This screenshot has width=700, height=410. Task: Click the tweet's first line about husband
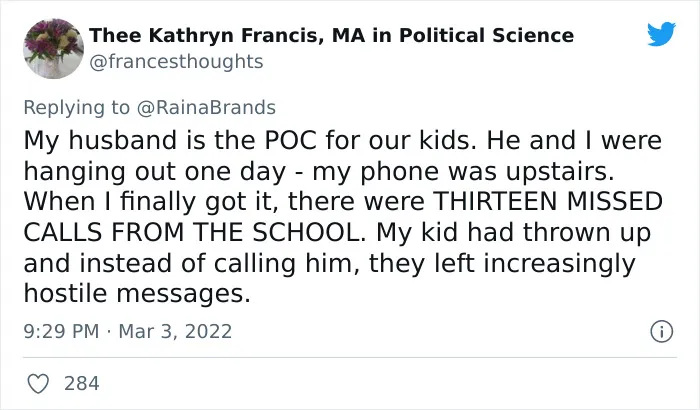(342, 140)
